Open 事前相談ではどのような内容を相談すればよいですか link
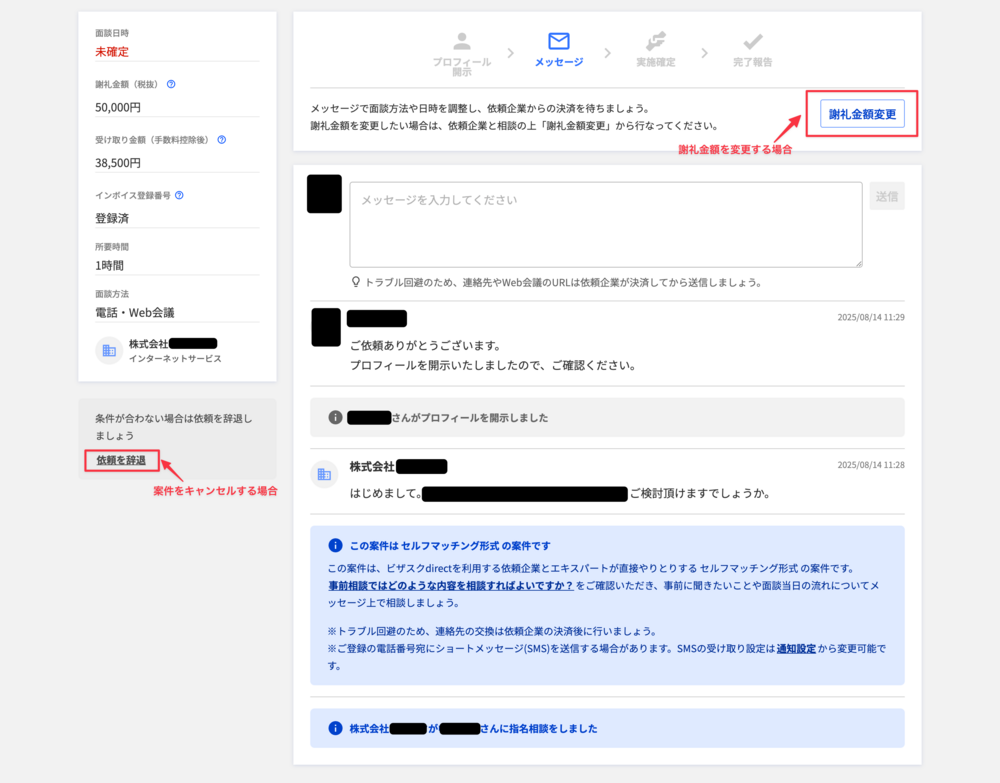The height and width of the screenshot is (783, 1000). [451, 585]
